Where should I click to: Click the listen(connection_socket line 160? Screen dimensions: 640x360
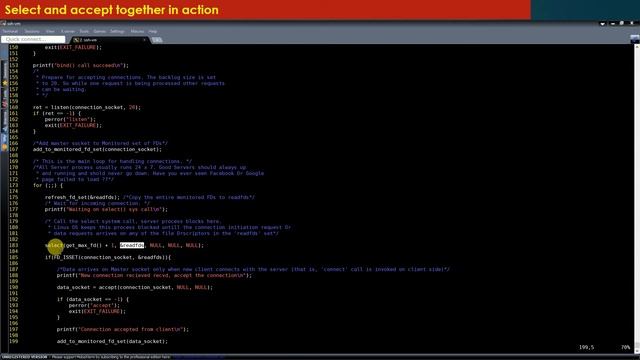click(87, 107)
